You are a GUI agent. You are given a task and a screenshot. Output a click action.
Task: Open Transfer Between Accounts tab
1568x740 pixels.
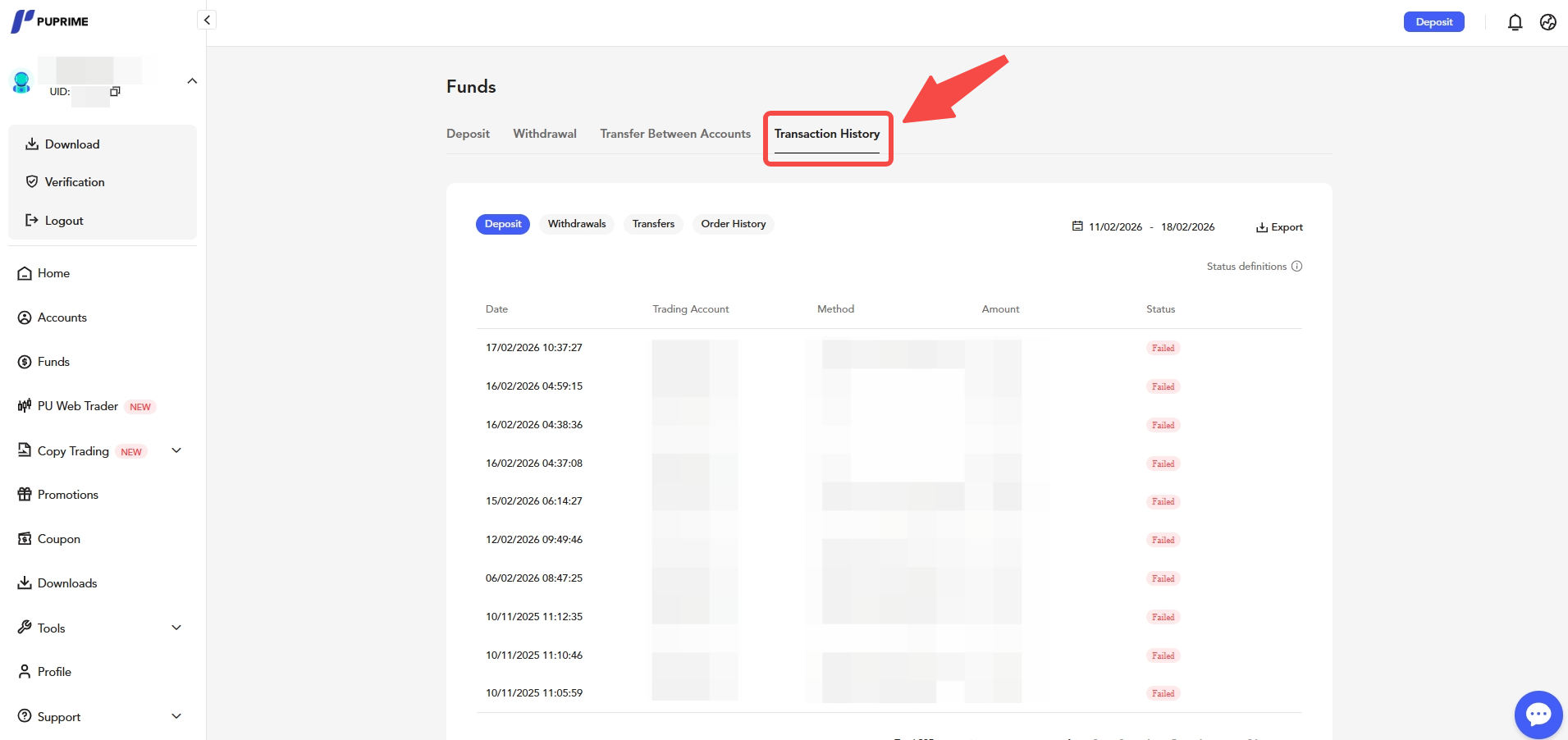(x=674, y=134)
